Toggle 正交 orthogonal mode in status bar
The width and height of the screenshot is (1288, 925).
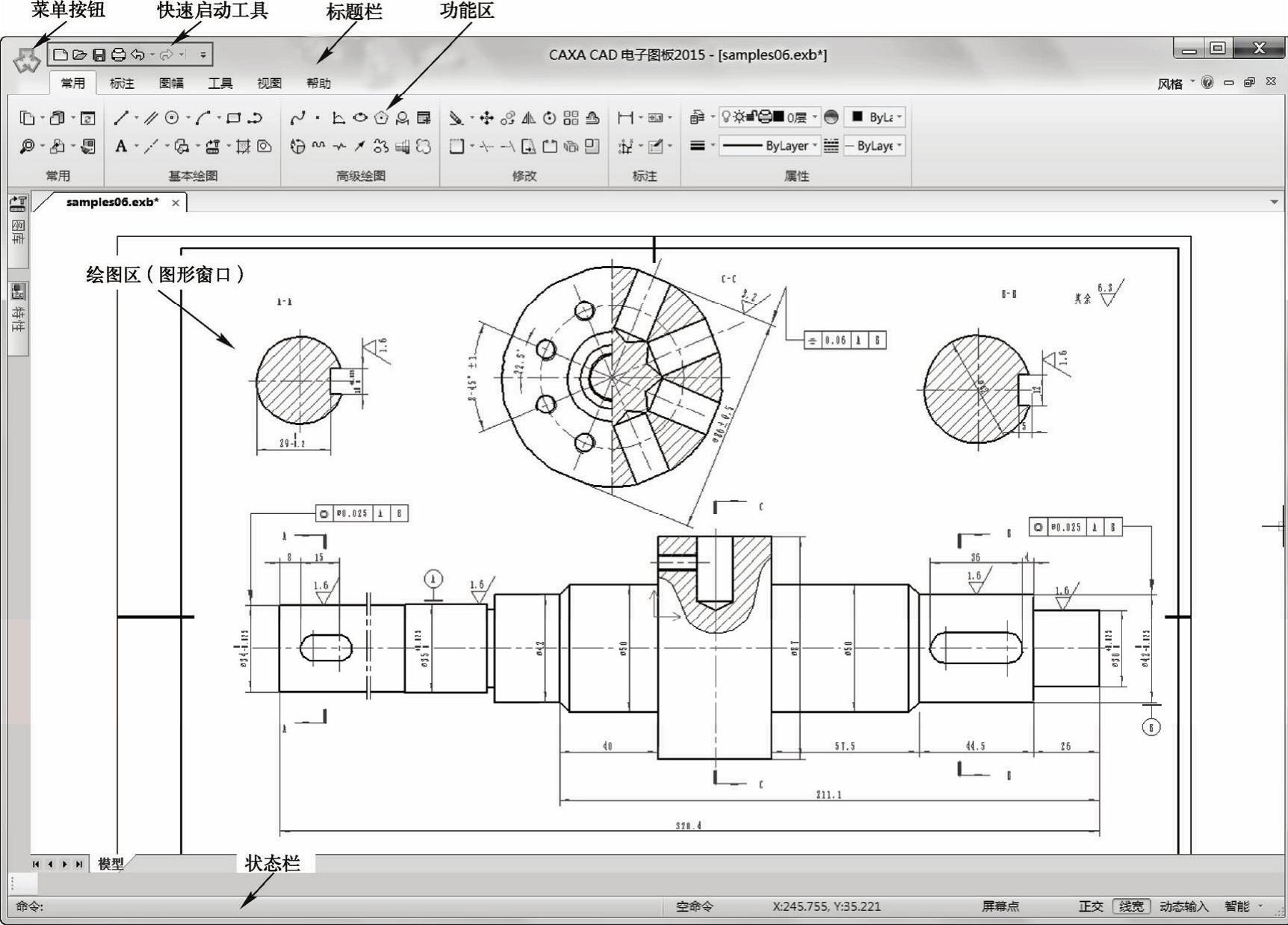(x=1091, y=906)
